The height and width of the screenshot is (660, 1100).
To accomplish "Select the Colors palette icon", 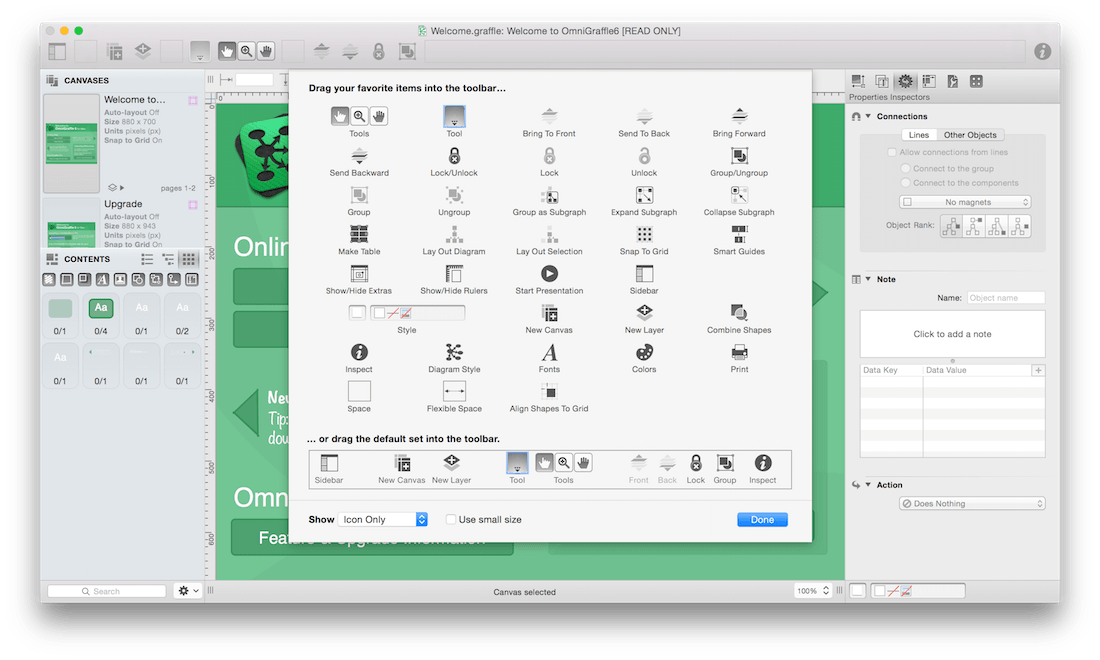I will pos(644,351).
